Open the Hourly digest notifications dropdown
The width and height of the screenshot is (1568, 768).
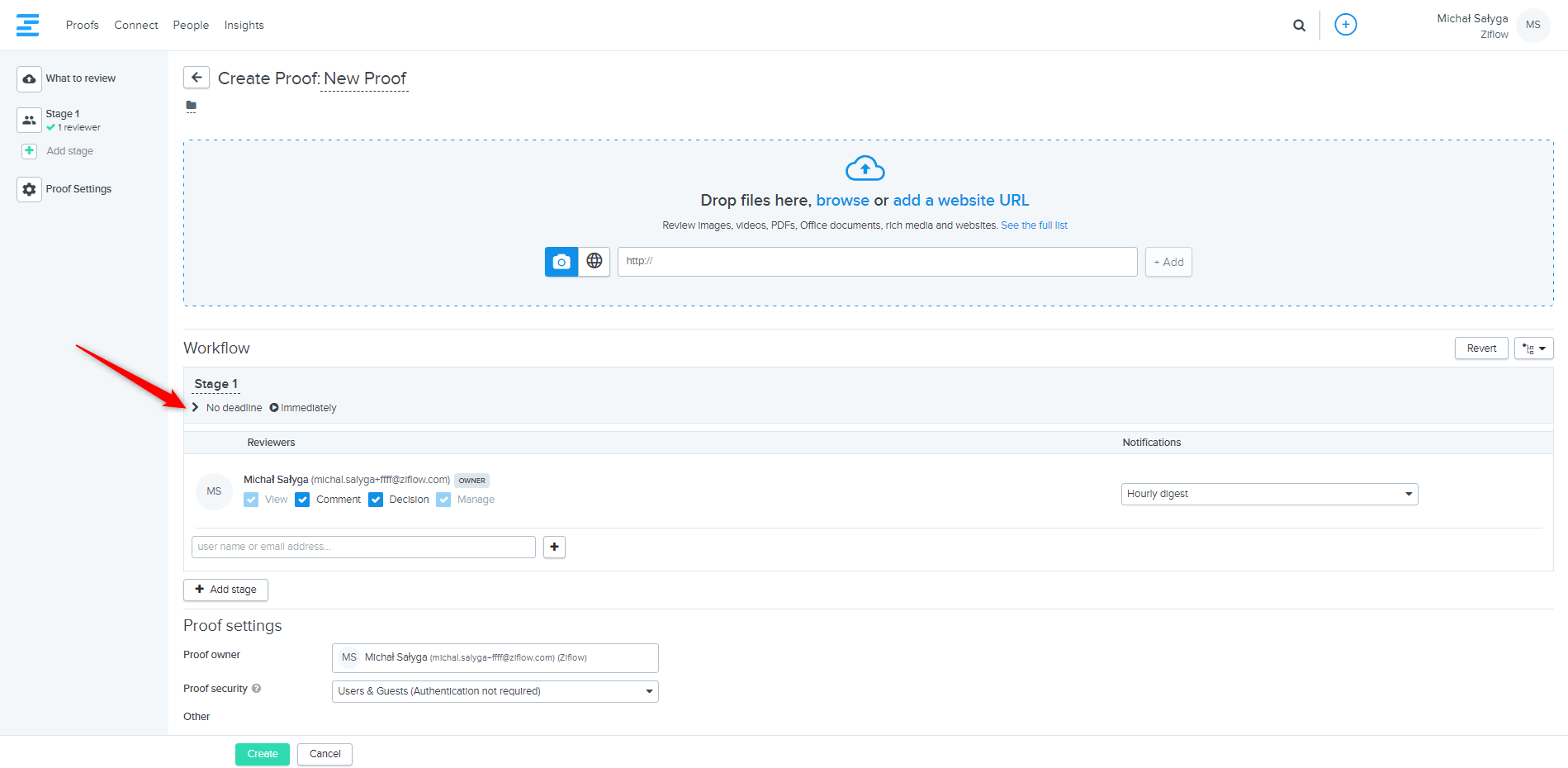click(x=1268, y=494)
